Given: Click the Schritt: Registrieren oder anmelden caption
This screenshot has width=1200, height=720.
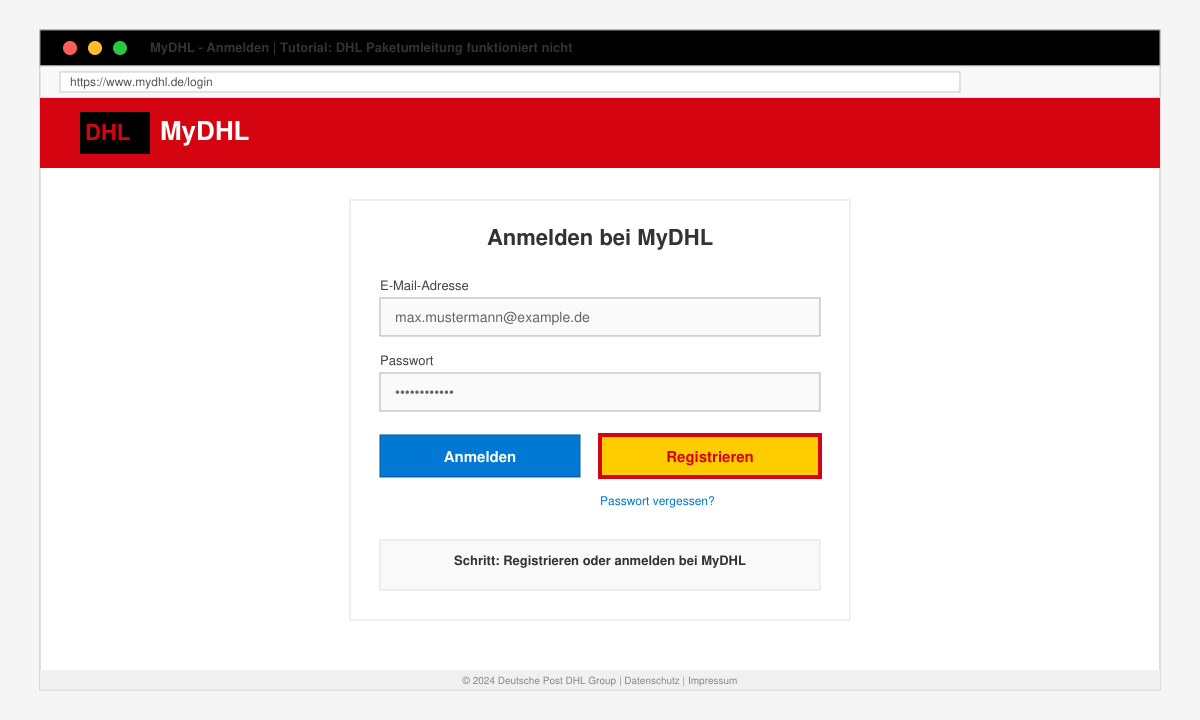Looking at the screenshot, I should point(600,561).
